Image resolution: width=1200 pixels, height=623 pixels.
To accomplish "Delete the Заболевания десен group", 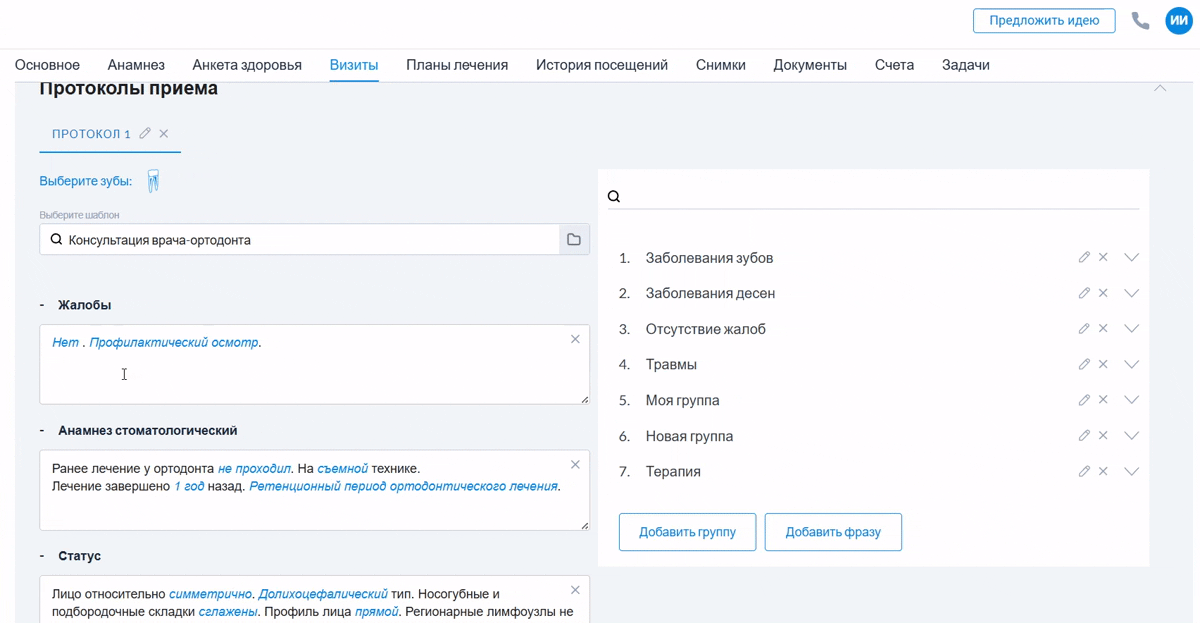I will point(1103,293).
